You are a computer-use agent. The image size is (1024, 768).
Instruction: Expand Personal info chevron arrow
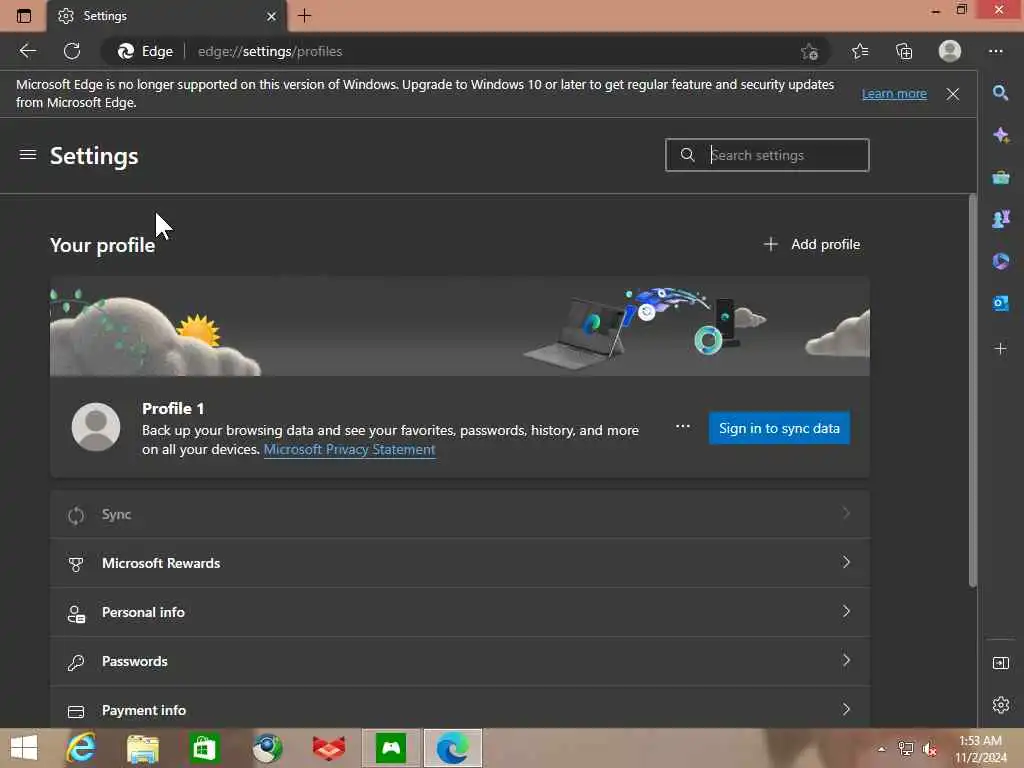coord(846,611)
